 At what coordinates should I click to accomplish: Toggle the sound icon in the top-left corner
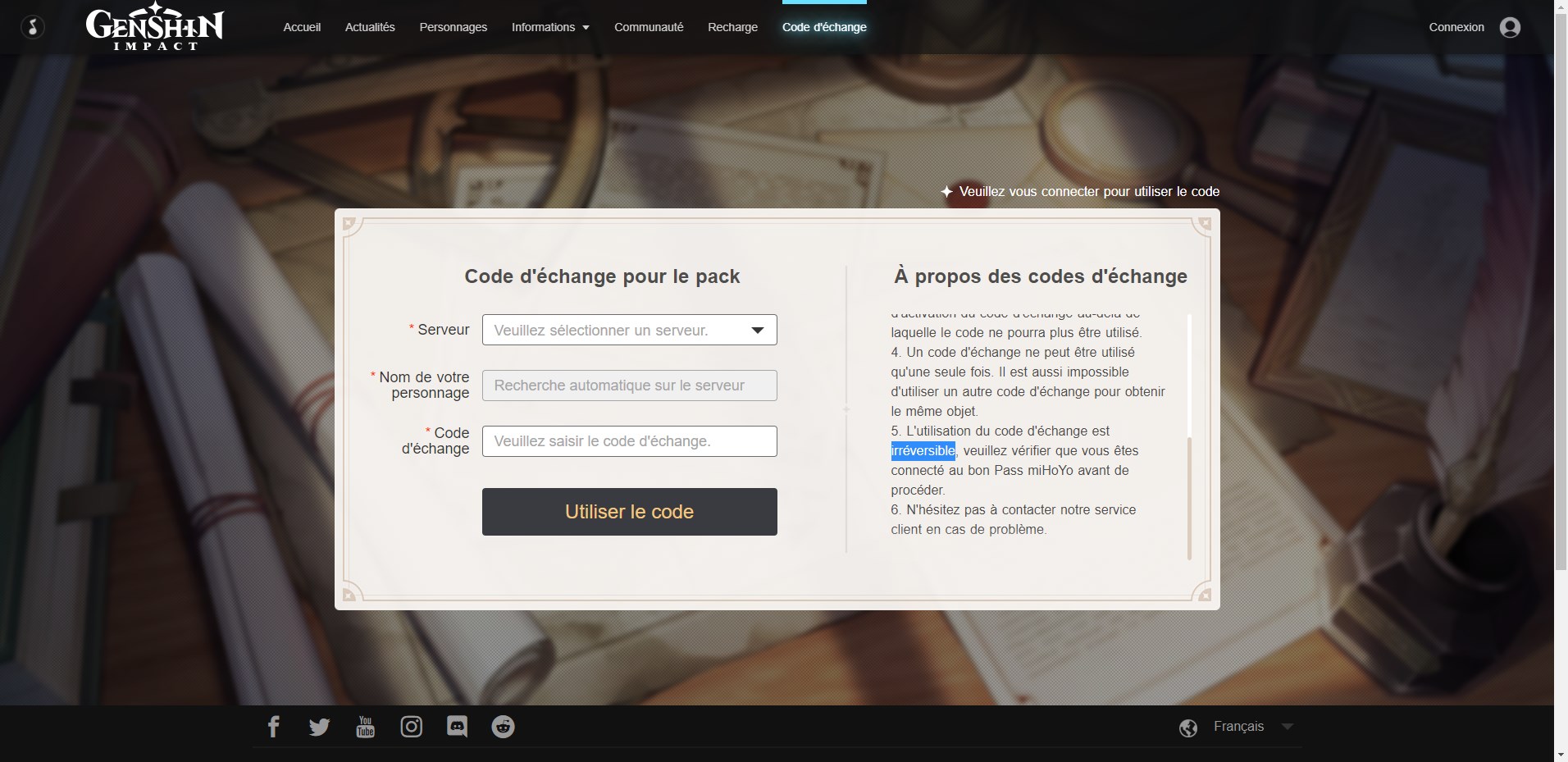[32, 26]
